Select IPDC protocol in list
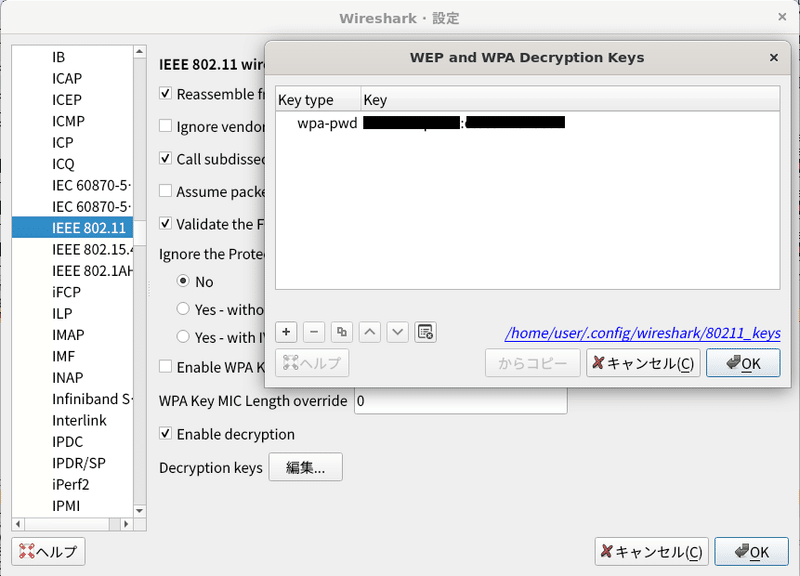 click(x=72, y=441)
